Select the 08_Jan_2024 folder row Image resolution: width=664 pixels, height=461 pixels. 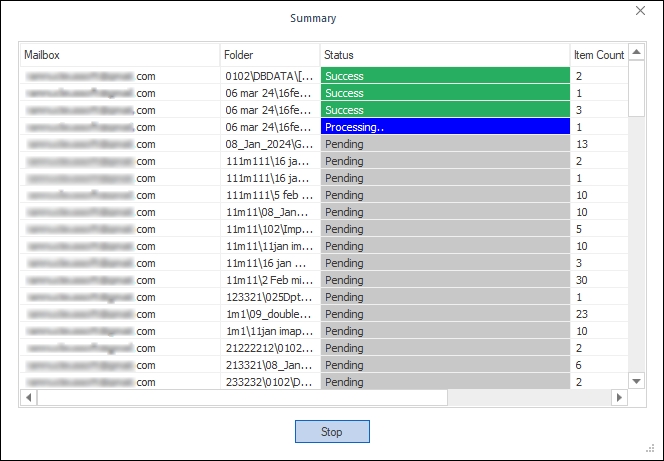point(269,144)
